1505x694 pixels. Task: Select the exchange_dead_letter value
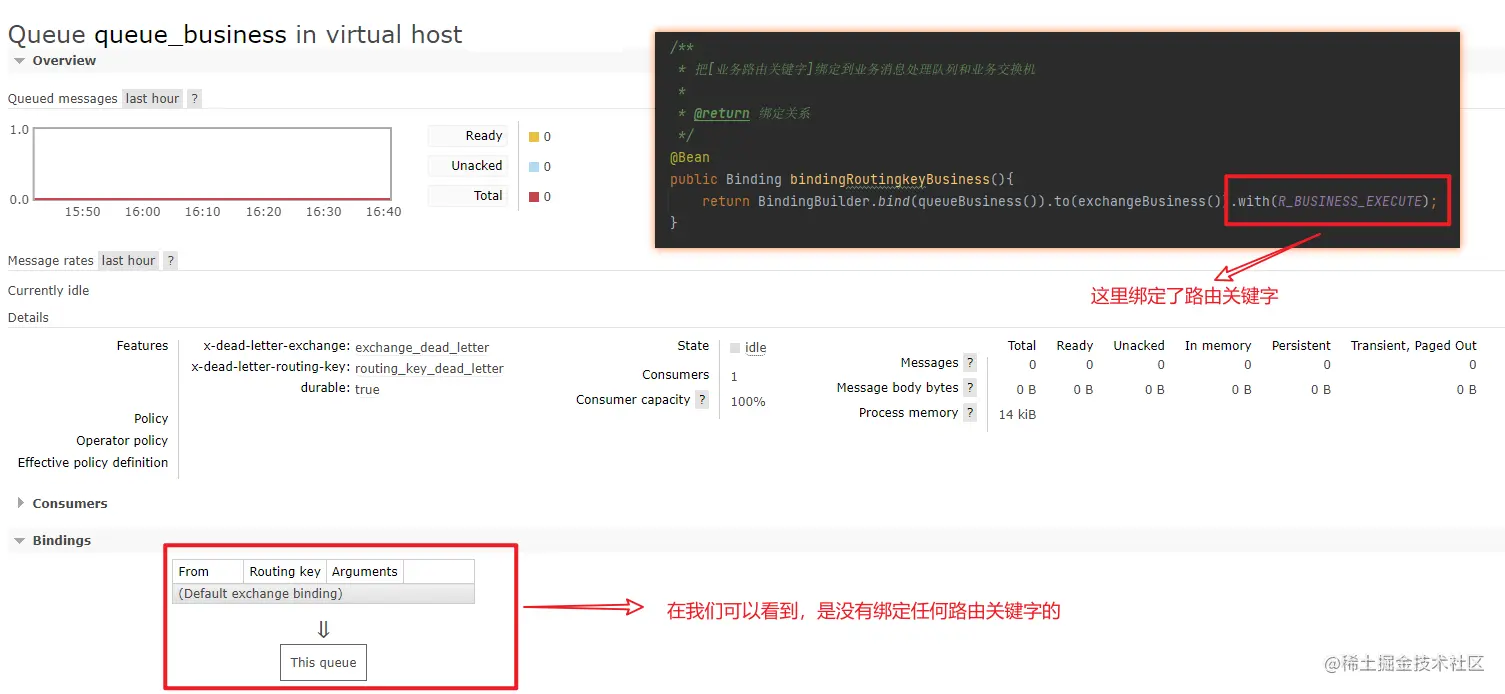click(422, 348)
